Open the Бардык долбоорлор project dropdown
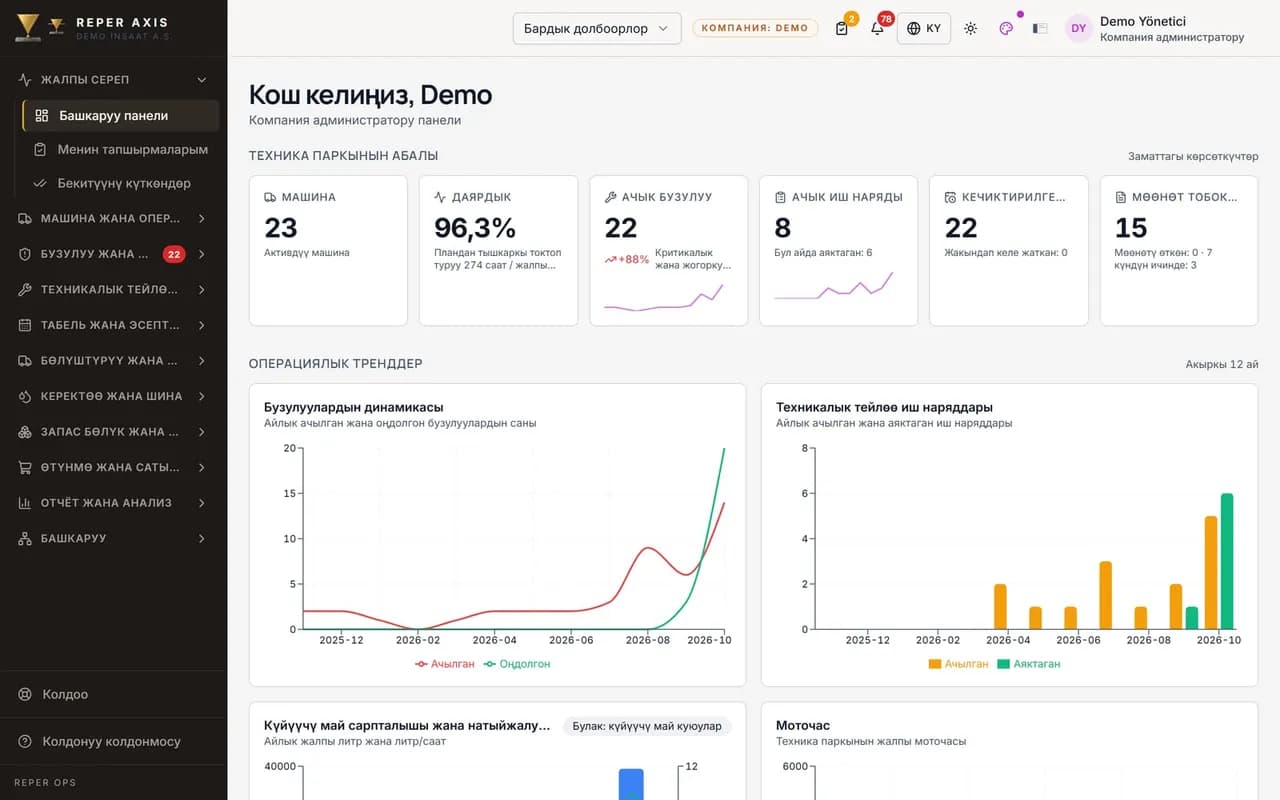1280x800 pixels. click(x=597, y=28)
